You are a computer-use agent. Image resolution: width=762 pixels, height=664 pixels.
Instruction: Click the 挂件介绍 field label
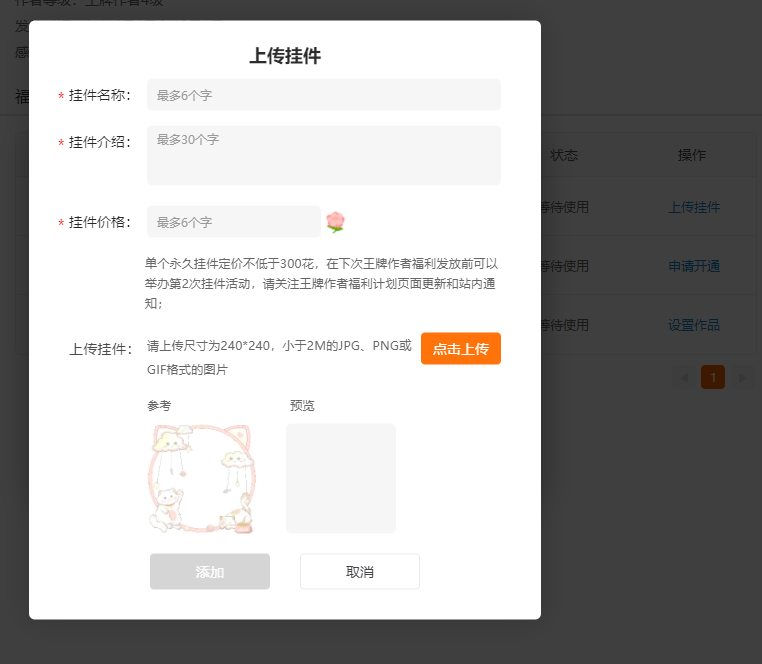pos(99,142)
